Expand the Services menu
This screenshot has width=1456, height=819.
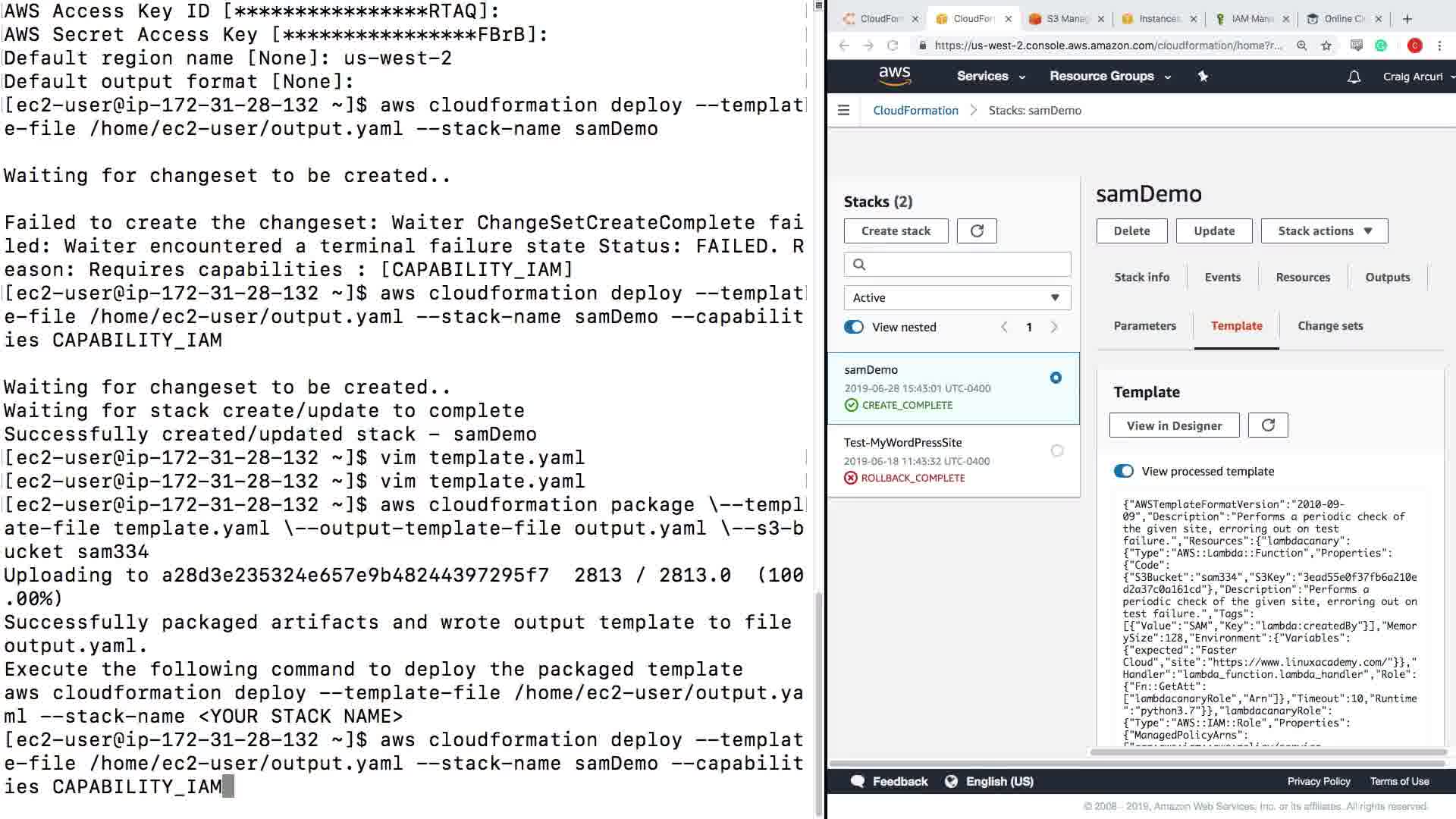tap(990, 76)
